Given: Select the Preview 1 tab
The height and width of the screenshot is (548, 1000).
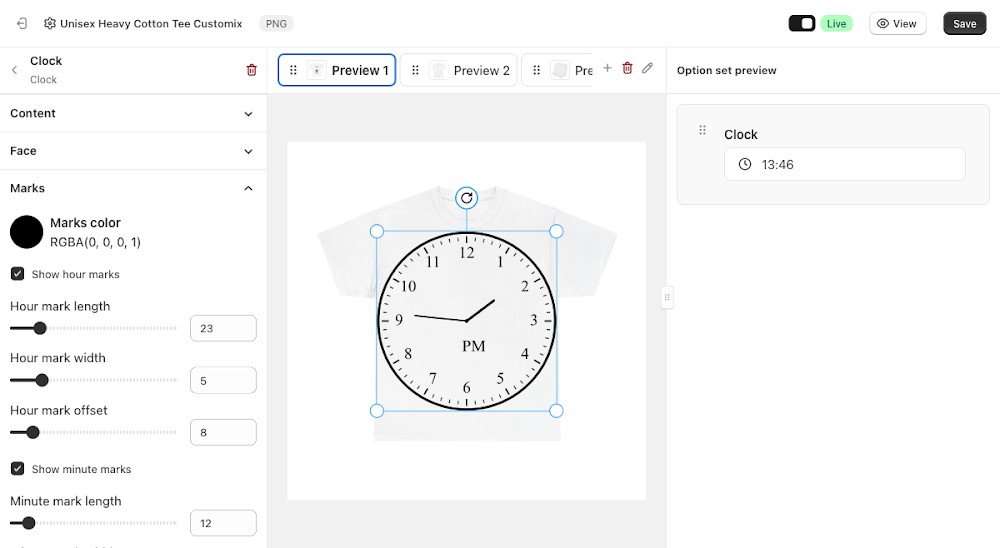Looking at the screenshot, I should pos(337,70).
